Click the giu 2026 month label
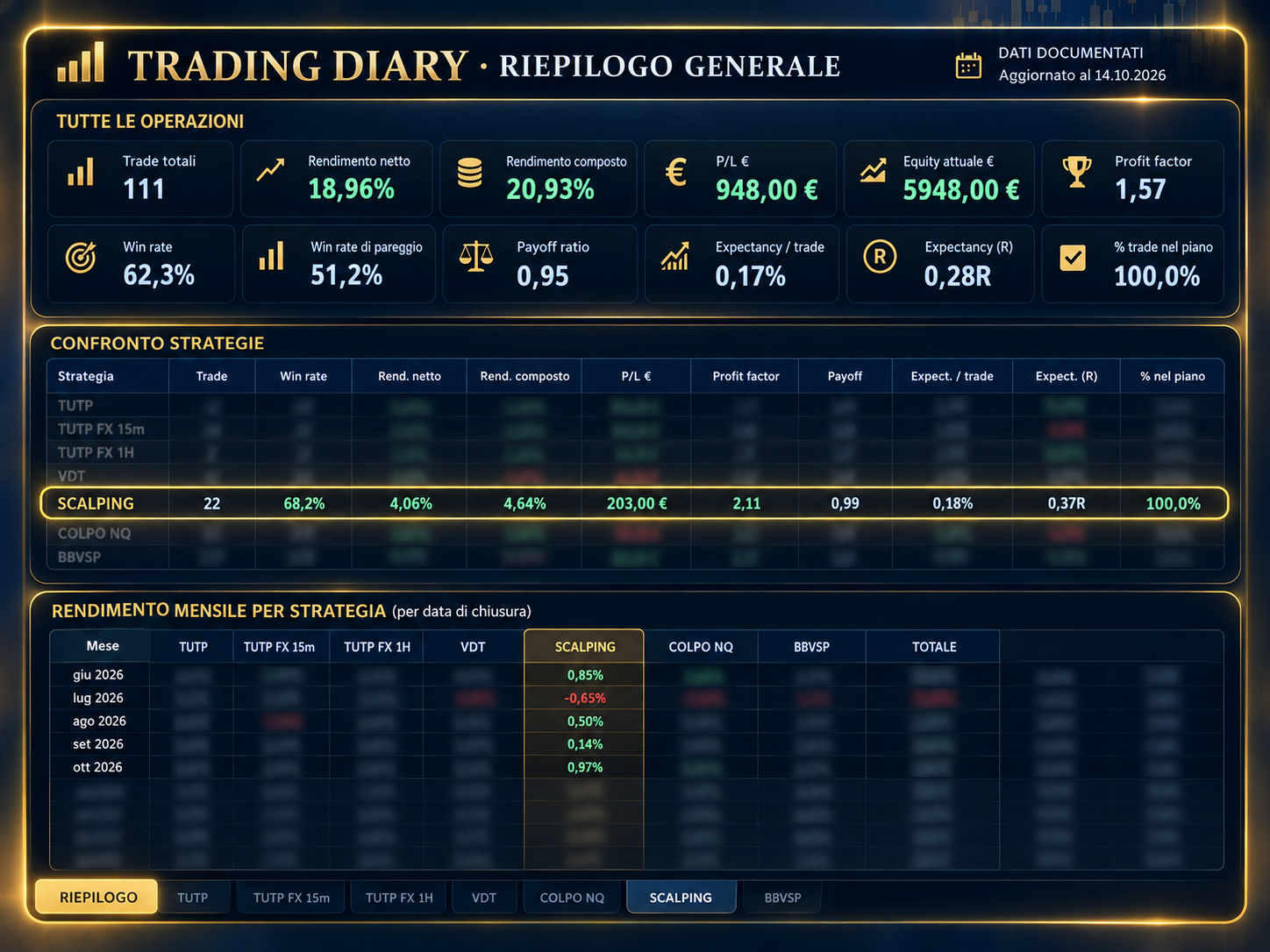This screenshot has width=1270, height=952. click(x=98, y=675)
